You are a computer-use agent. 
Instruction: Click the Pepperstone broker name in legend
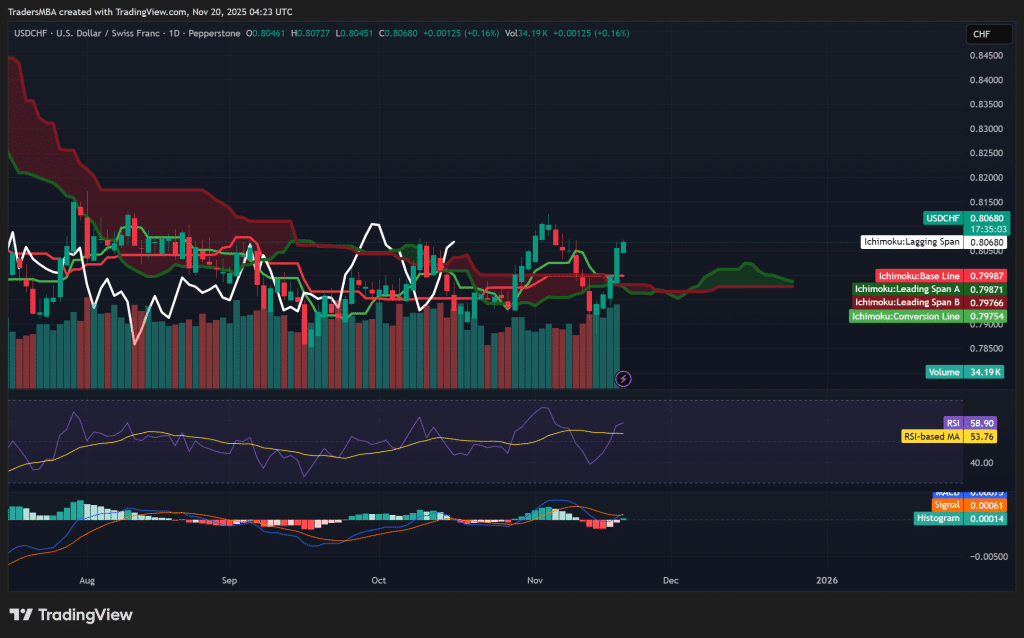[x=216, y=33]
